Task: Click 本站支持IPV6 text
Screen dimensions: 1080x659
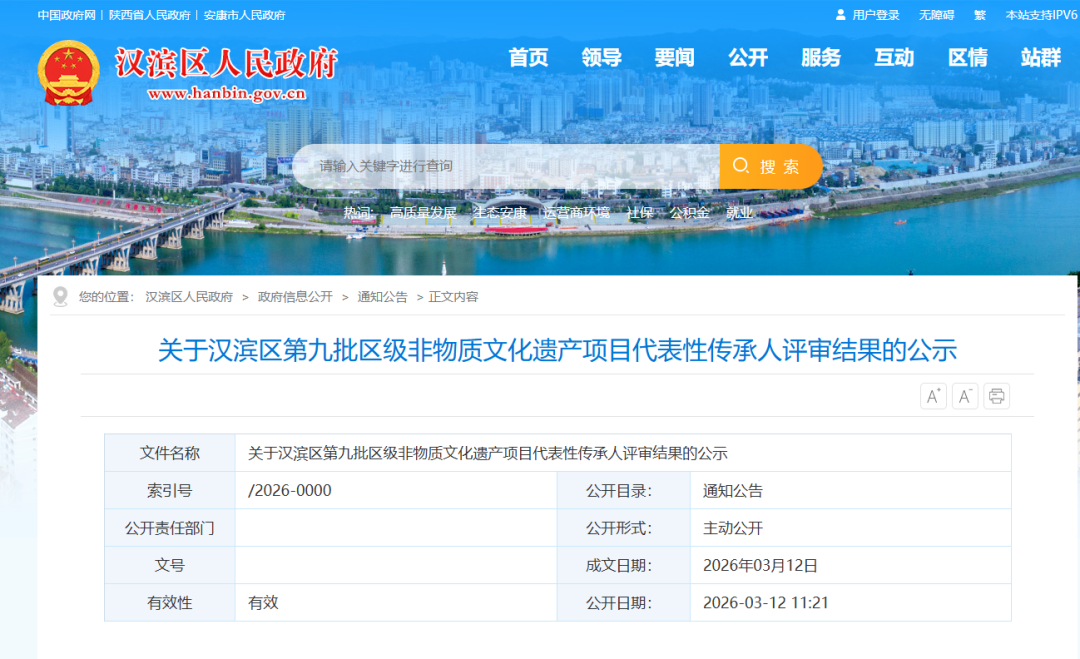Action: [1041, 15]
